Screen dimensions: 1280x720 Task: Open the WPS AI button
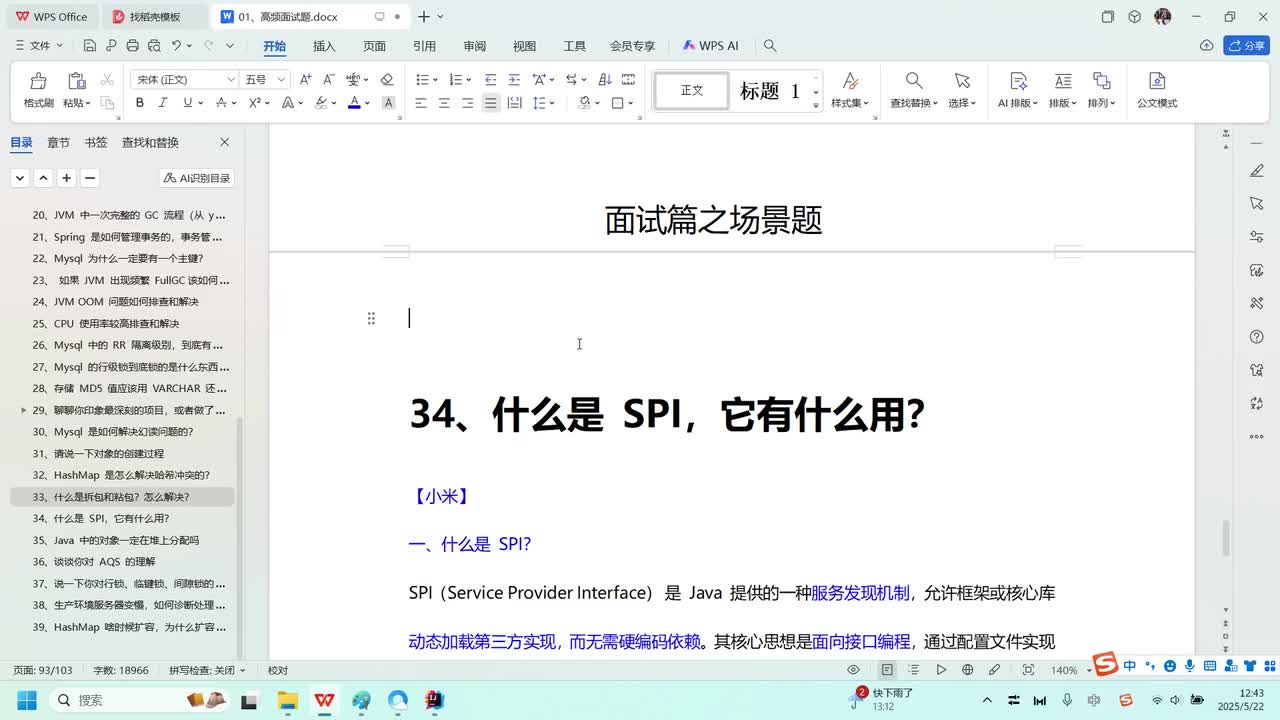[711, 46]
